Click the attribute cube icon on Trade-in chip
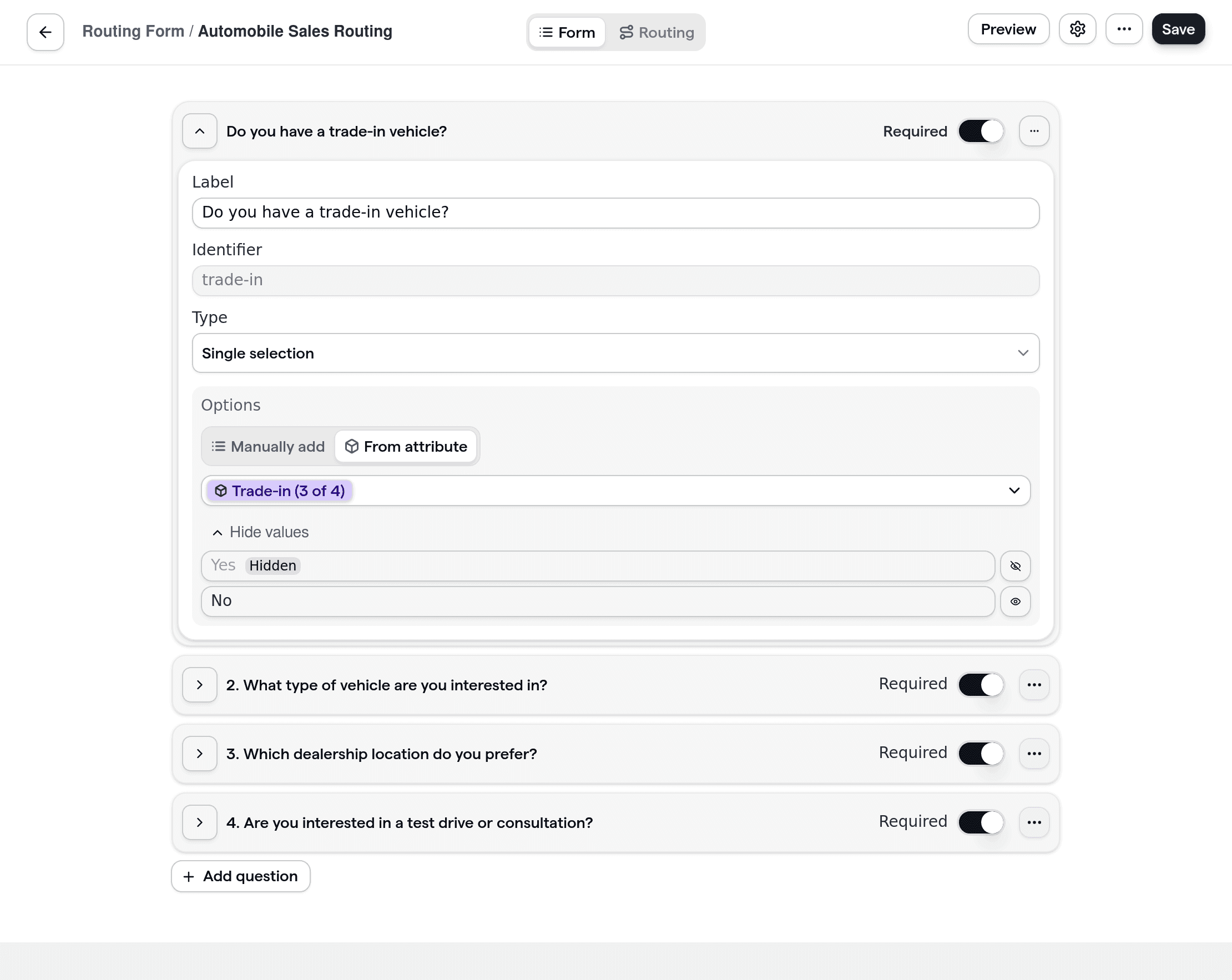This screenshot has height=980, width=1232. [x=220, y=491]
